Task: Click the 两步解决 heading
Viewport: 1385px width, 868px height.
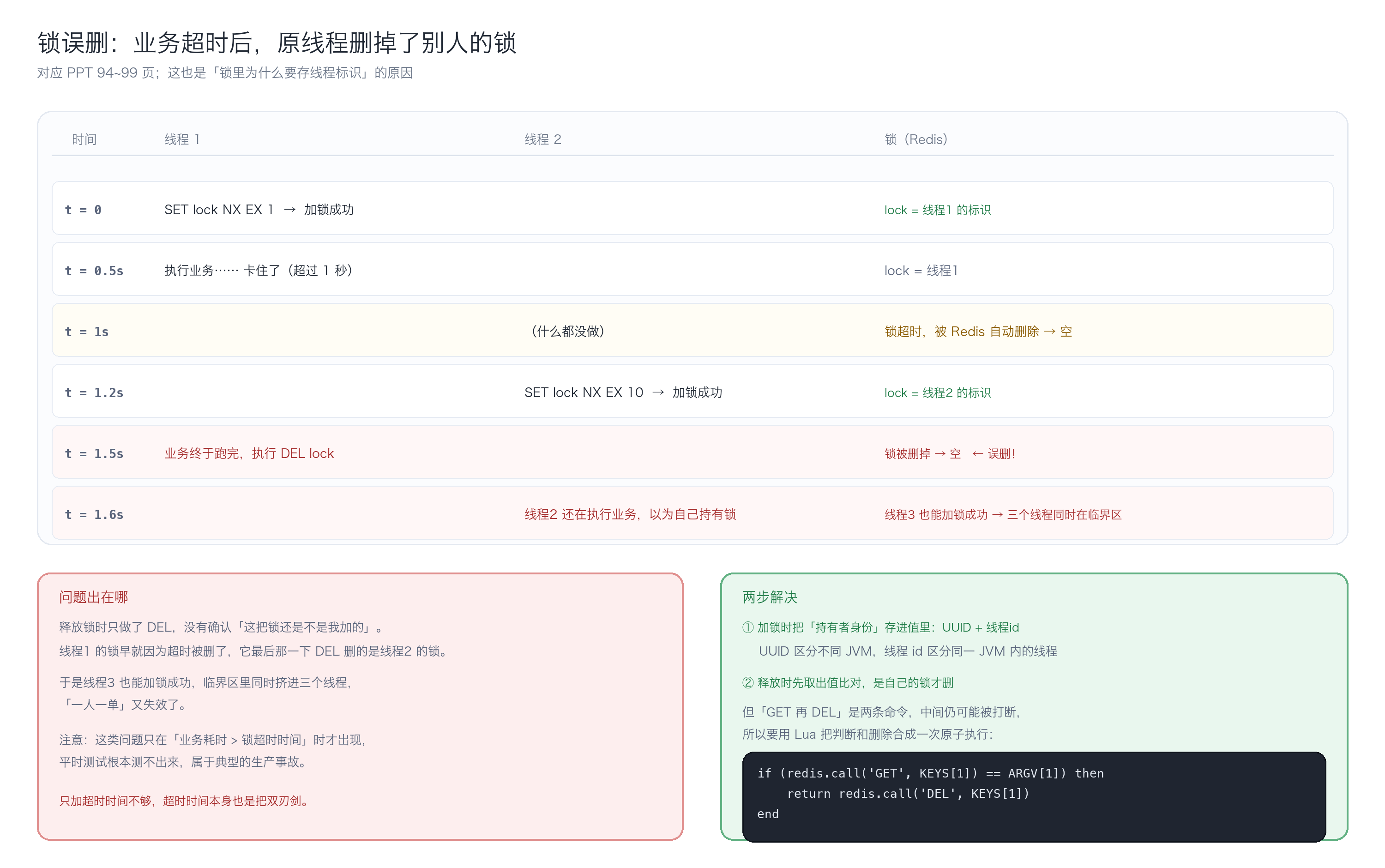Action: click(770, 597)
